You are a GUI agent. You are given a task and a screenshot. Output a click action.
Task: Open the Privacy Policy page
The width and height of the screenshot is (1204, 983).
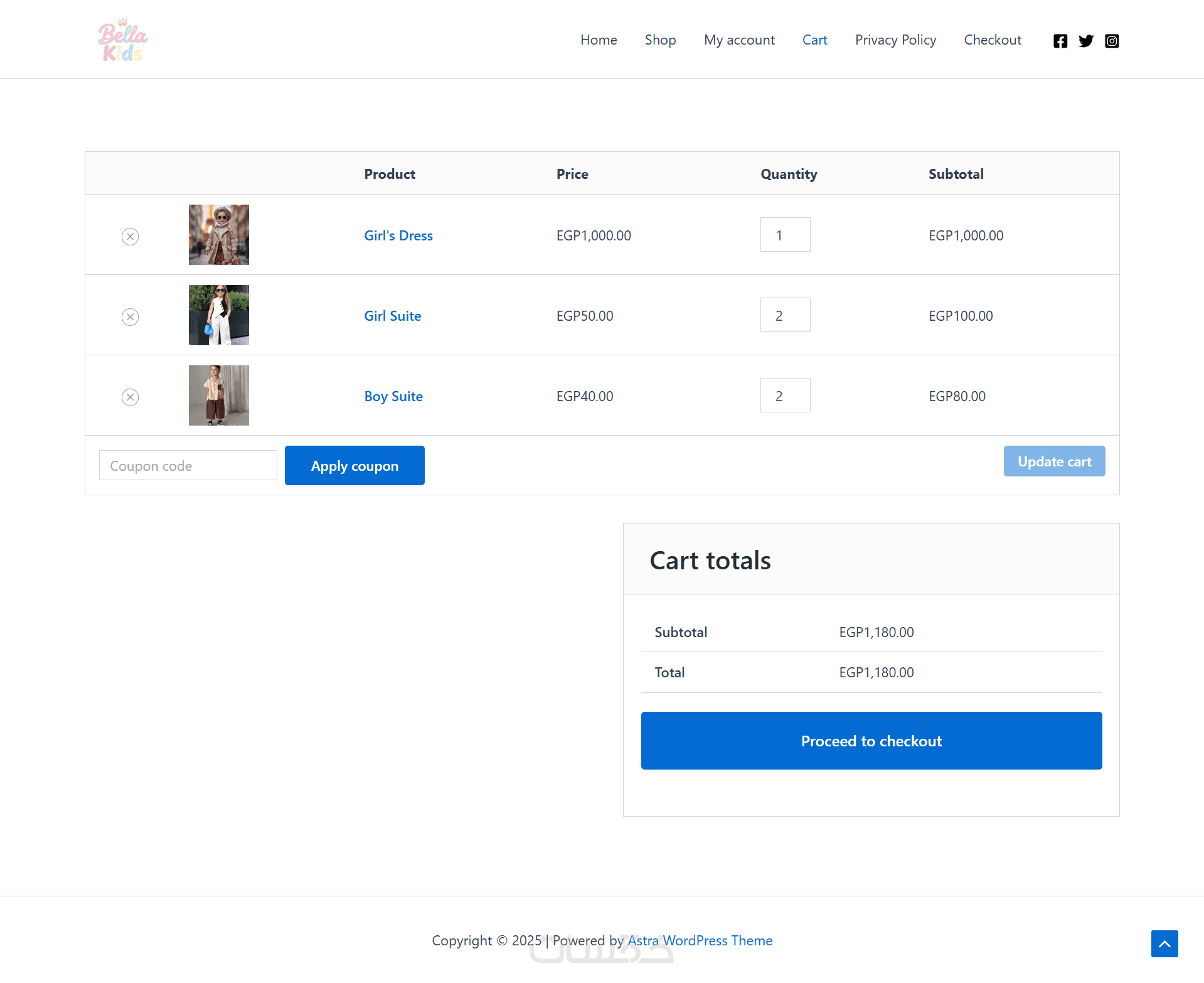pos(895,40)
